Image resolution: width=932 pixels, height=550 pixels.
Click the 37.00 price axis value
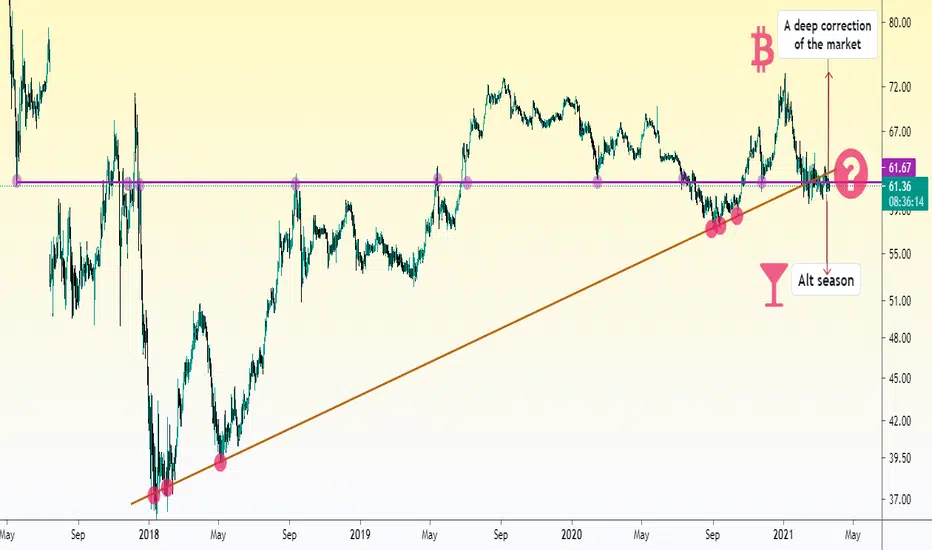click(899, 499)
